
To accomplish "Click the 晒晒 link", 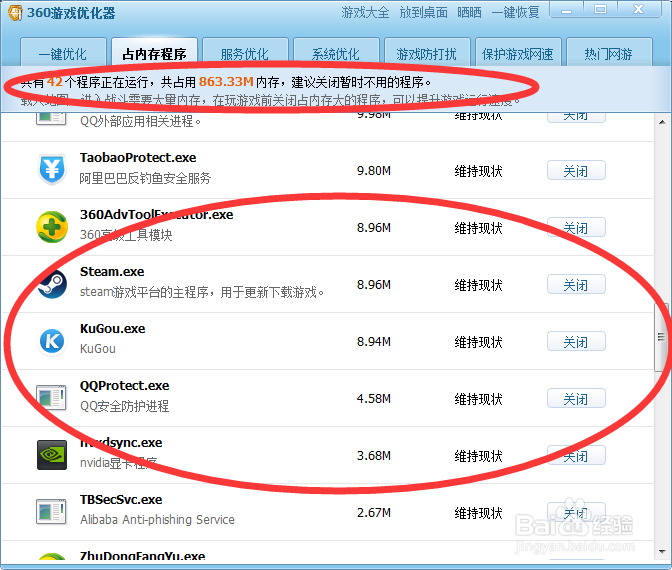I will coord(469,12).
